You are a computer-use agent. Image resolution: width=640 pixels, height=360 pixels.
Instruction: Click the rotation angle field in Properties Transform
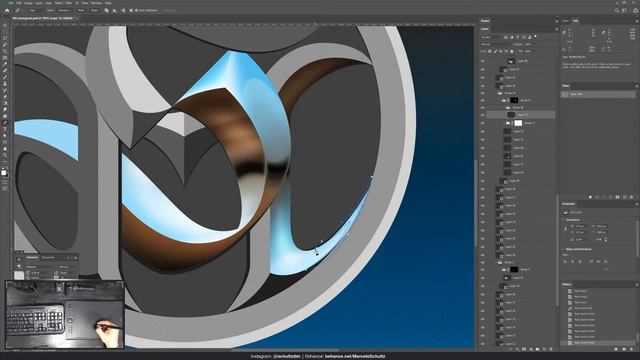(580, 240)
